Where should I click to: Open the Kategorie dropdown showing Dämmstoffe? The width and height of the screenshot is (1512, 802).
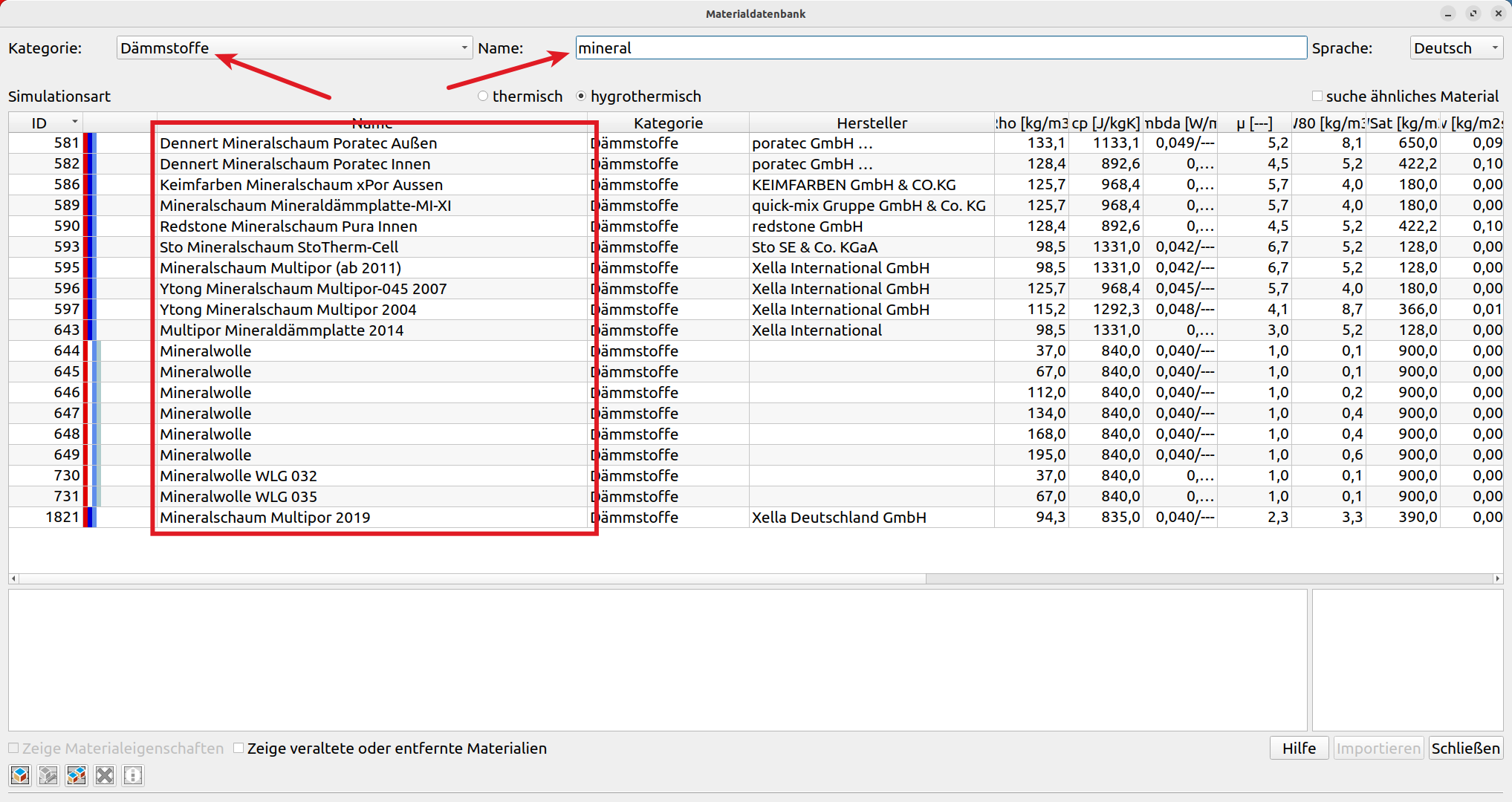point(294,48)
